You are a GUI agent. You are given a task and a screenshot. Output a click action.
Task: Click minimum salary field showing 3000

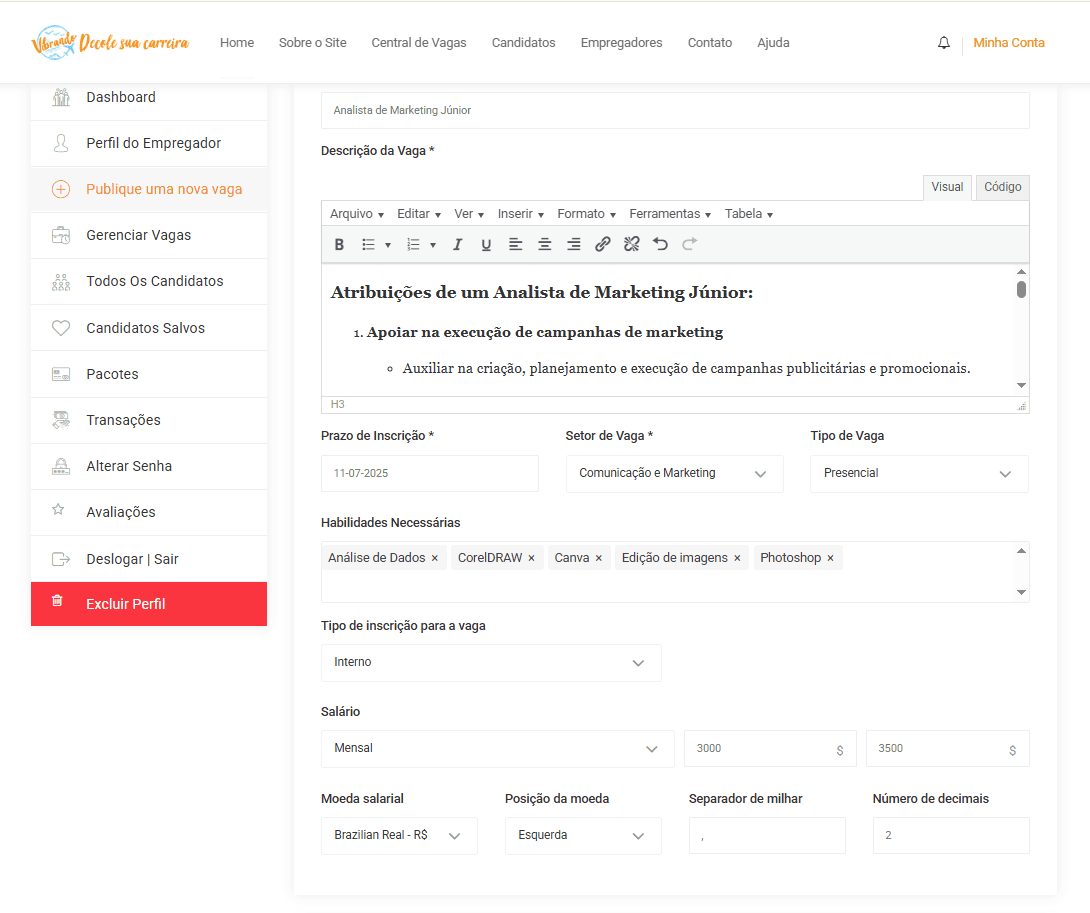click(770, 749)
